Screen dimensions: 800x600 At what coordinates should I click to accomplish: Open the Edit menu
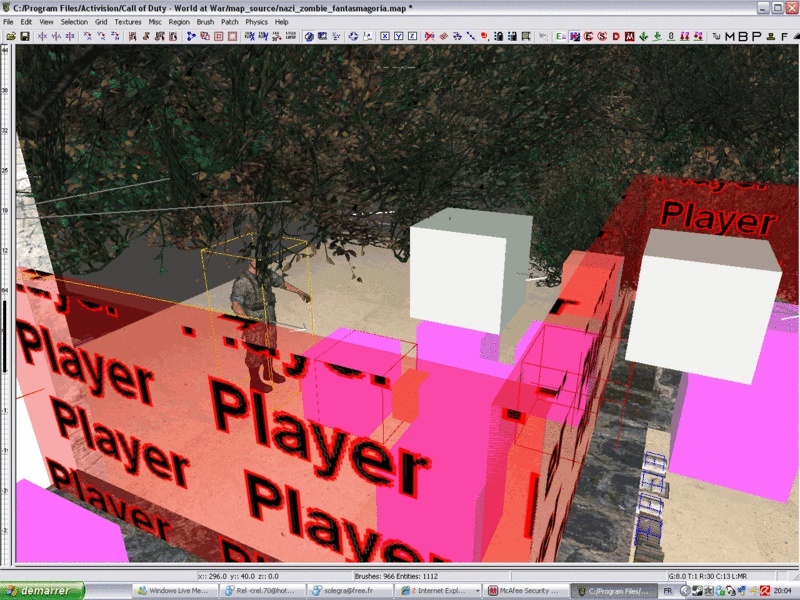tap(26, 22)
